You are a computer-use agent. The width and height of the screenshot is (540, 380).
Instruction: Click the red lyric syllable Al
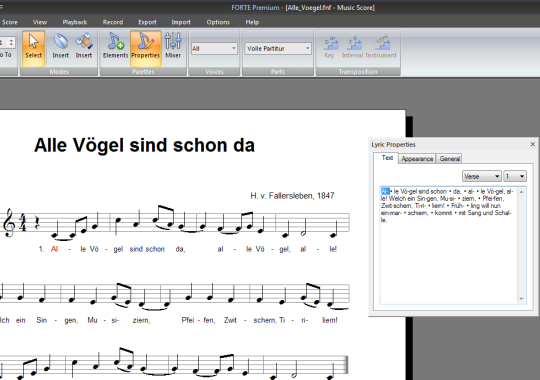[x=54, y=249]
